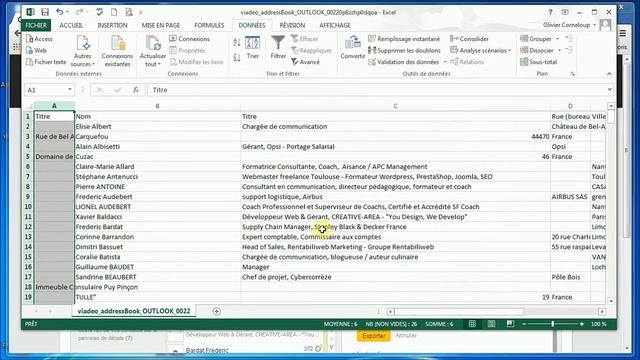
Task: Sort A to Z ascending
Action: (237, 42)
